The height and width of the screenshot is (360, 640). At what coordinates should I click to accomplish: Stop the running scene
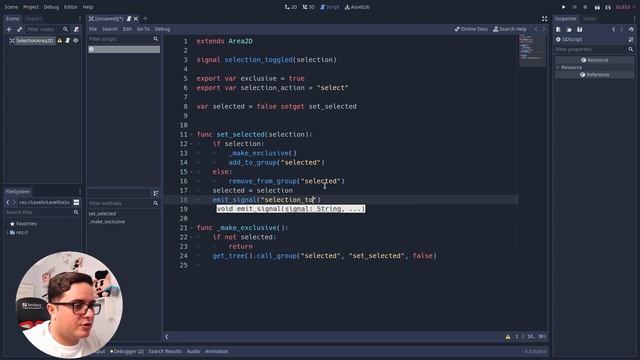(585, 7)
